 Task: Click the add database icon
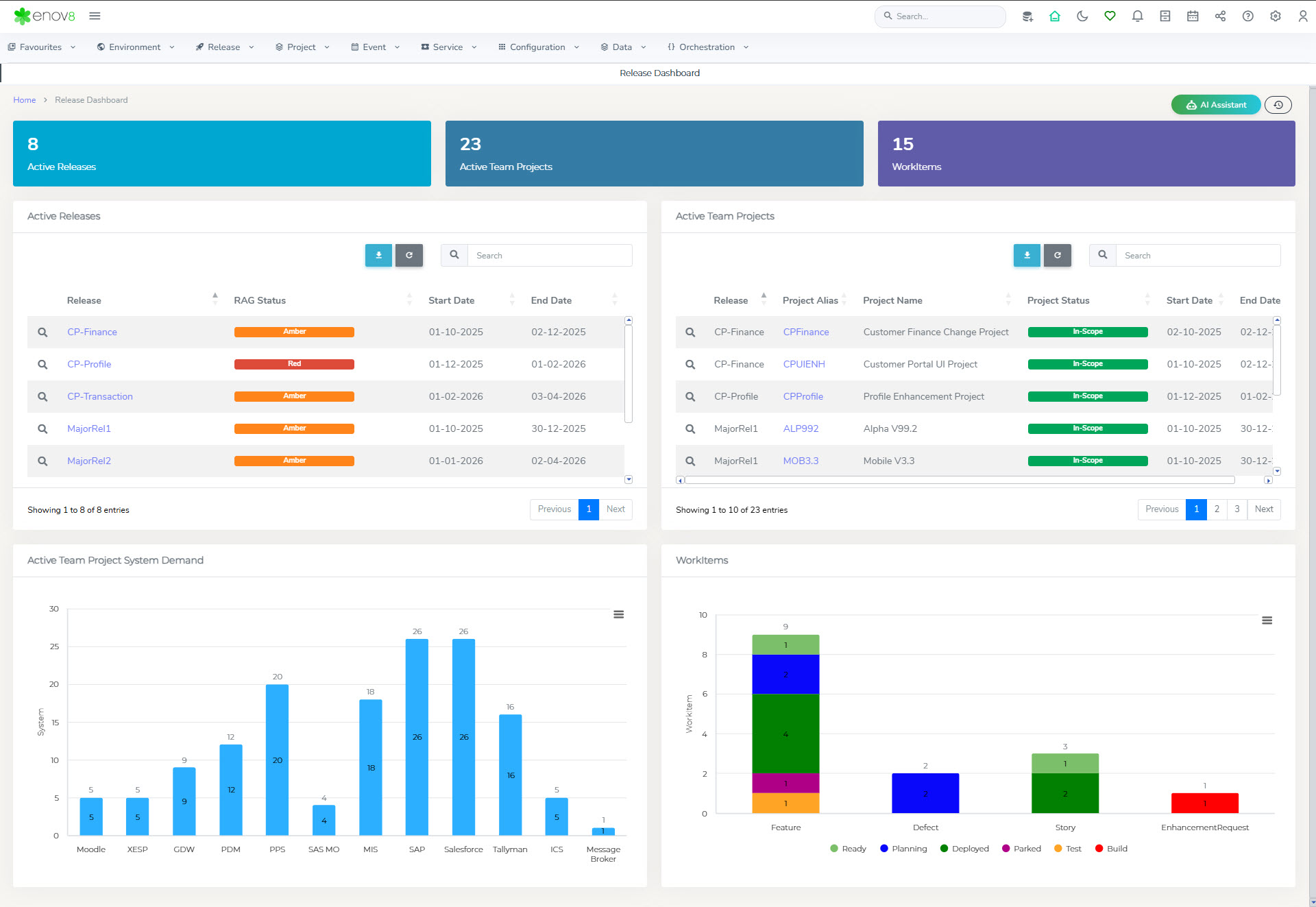1027,16
